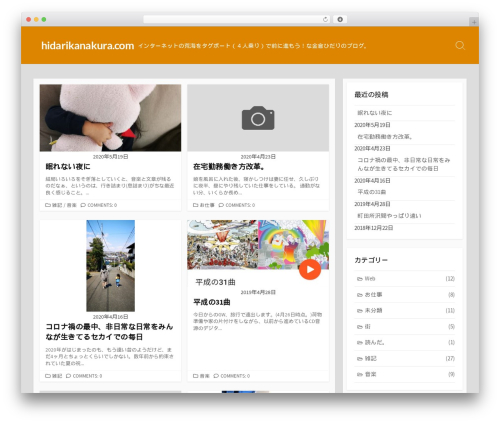This screenshot has width=500, height=423.
Task: Select the 音楽 category in sidebar
Action: click(370, 374)
